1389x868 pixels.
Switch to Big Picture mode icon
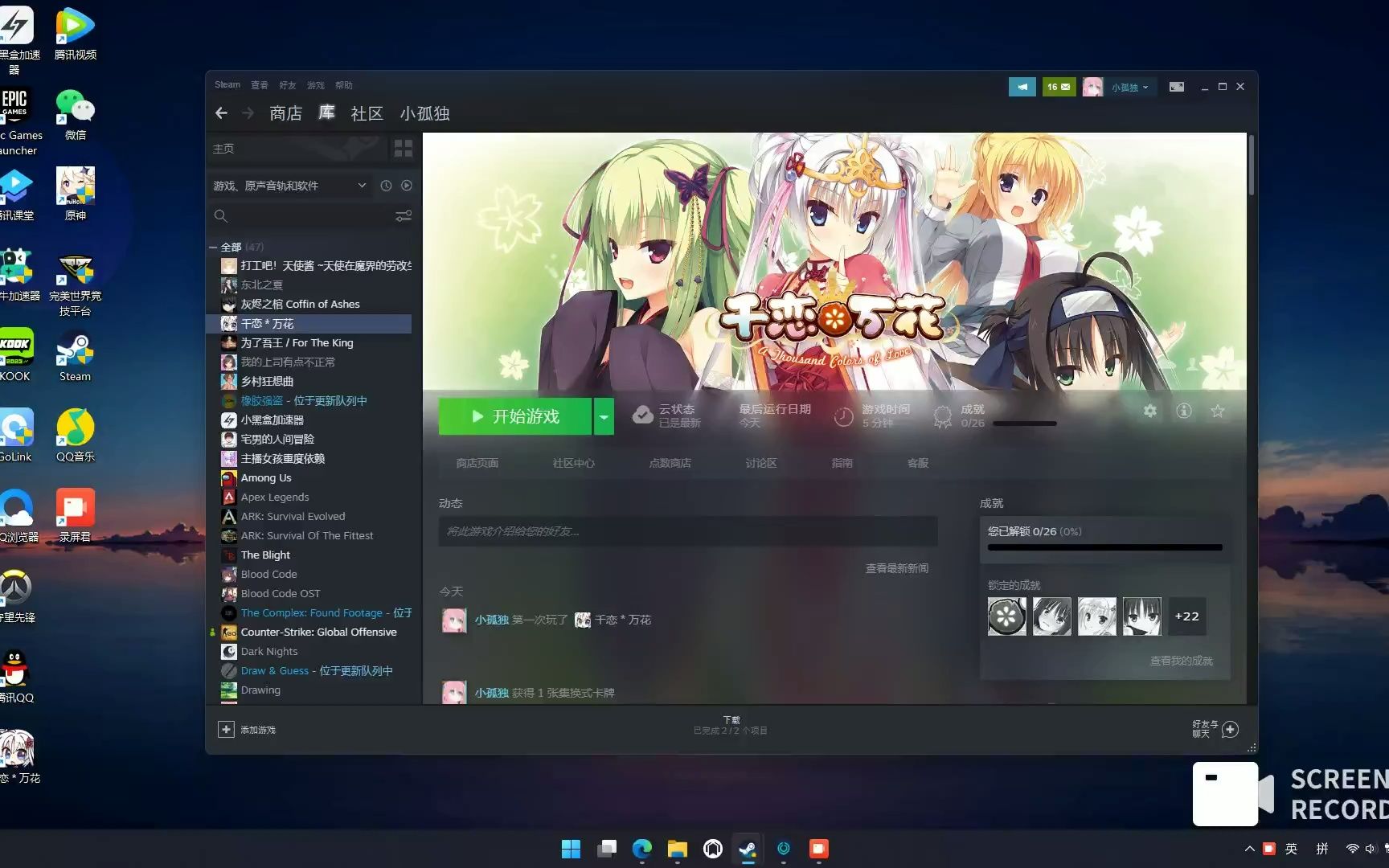click(1176, 87)
